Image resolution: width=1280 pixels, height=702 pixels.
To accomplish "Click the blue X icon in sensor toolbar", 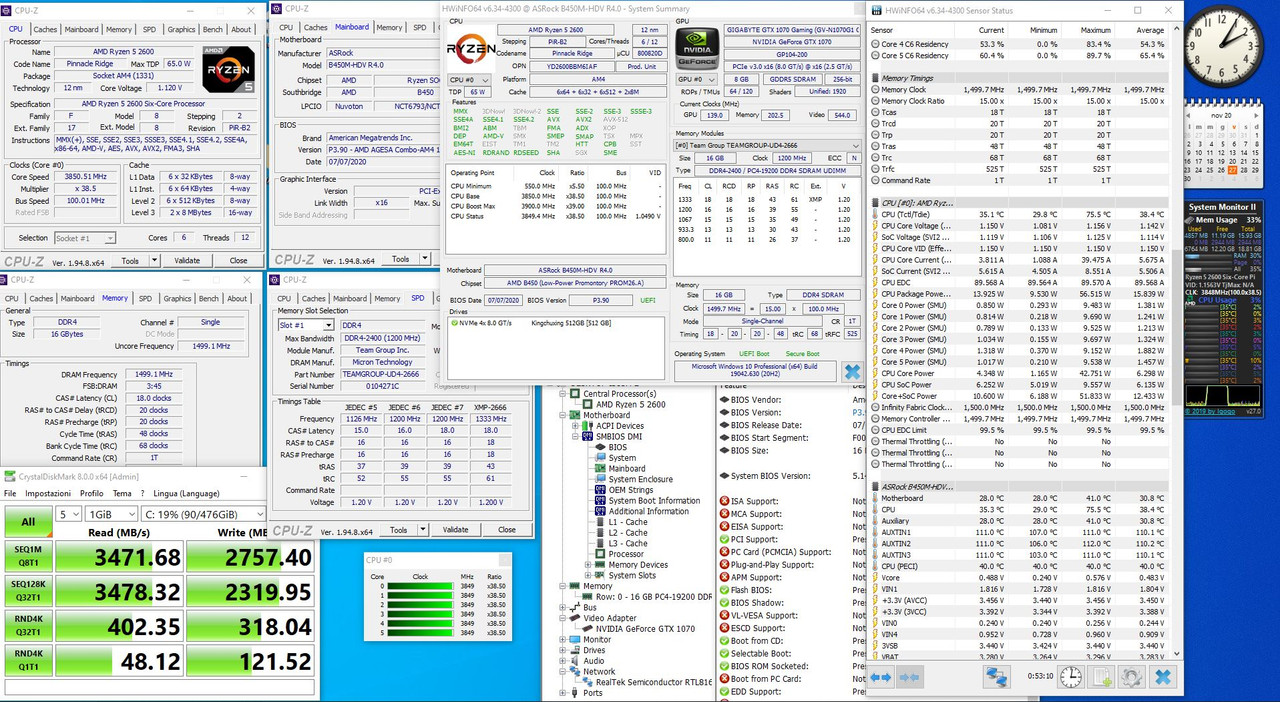I will 1162,677.
